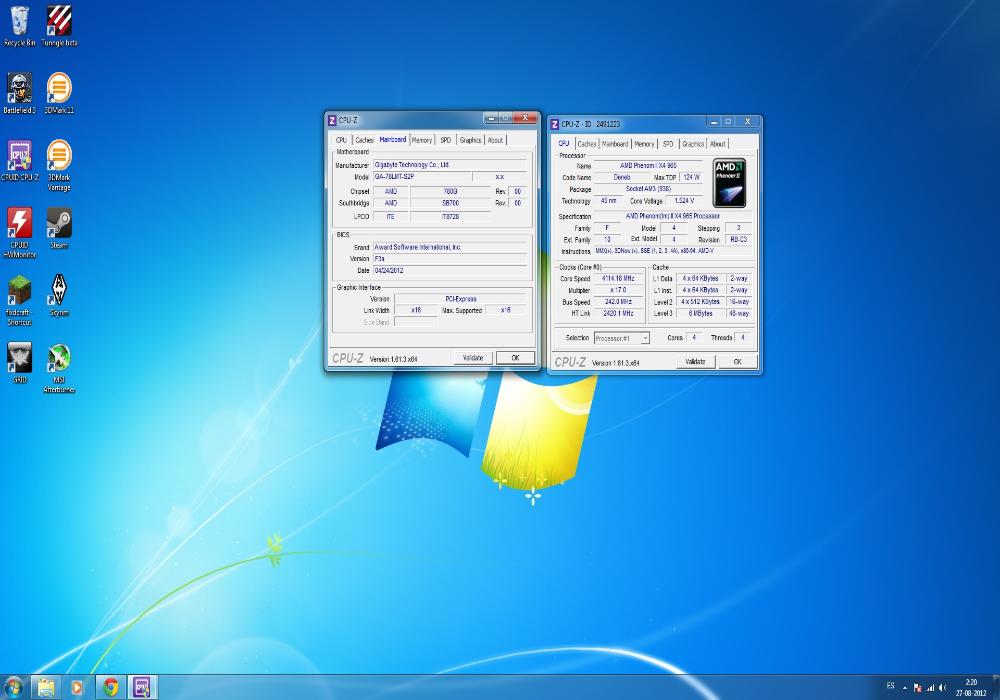This screenshot has height=700, width=1000.
Task: Click the Award Software BIOS brand field
Action: pyautogui.click(x=449, y=247)
